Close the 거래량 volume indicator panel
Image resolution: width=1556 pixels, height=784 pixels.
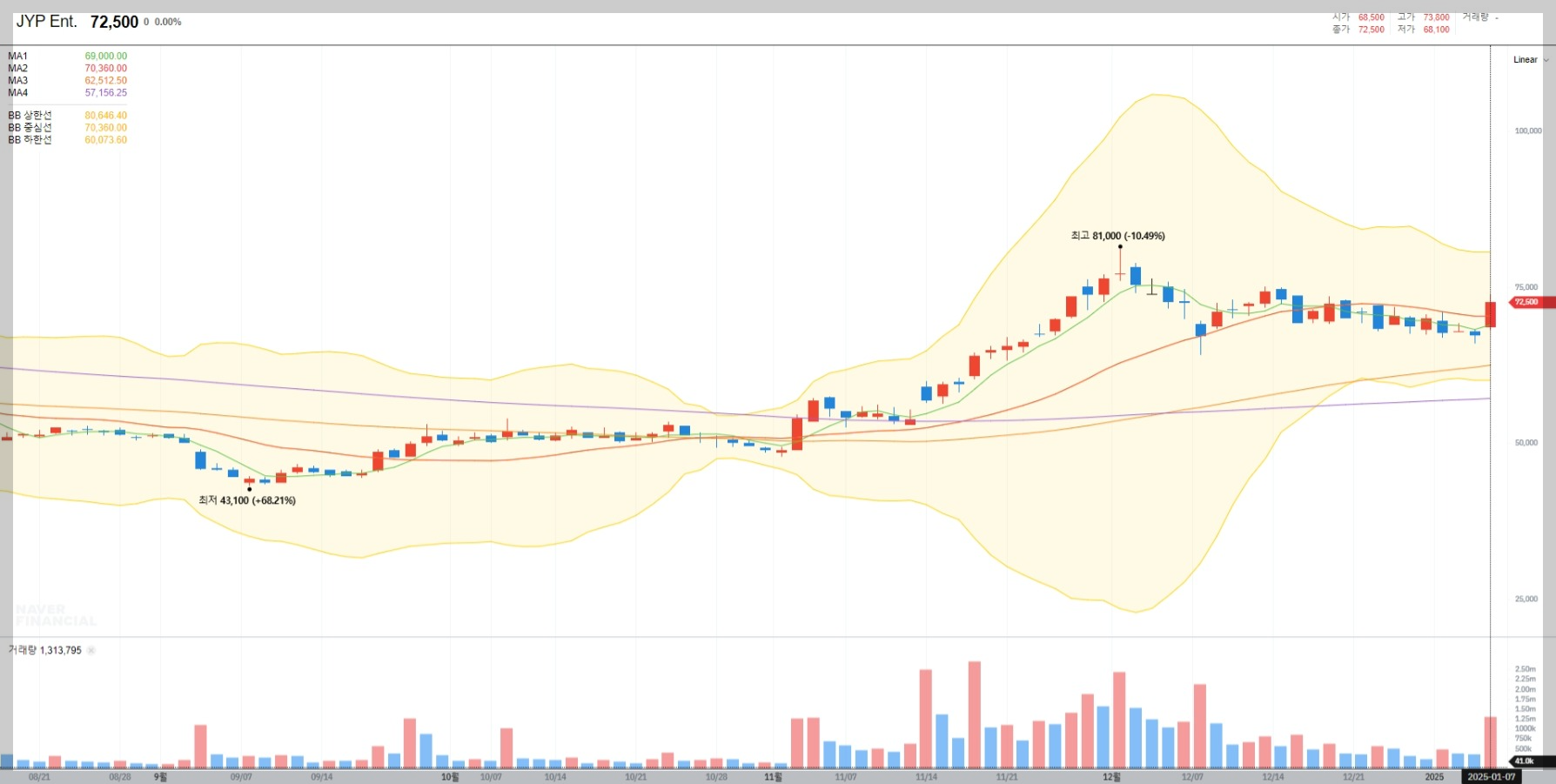[x=91, y=650]
